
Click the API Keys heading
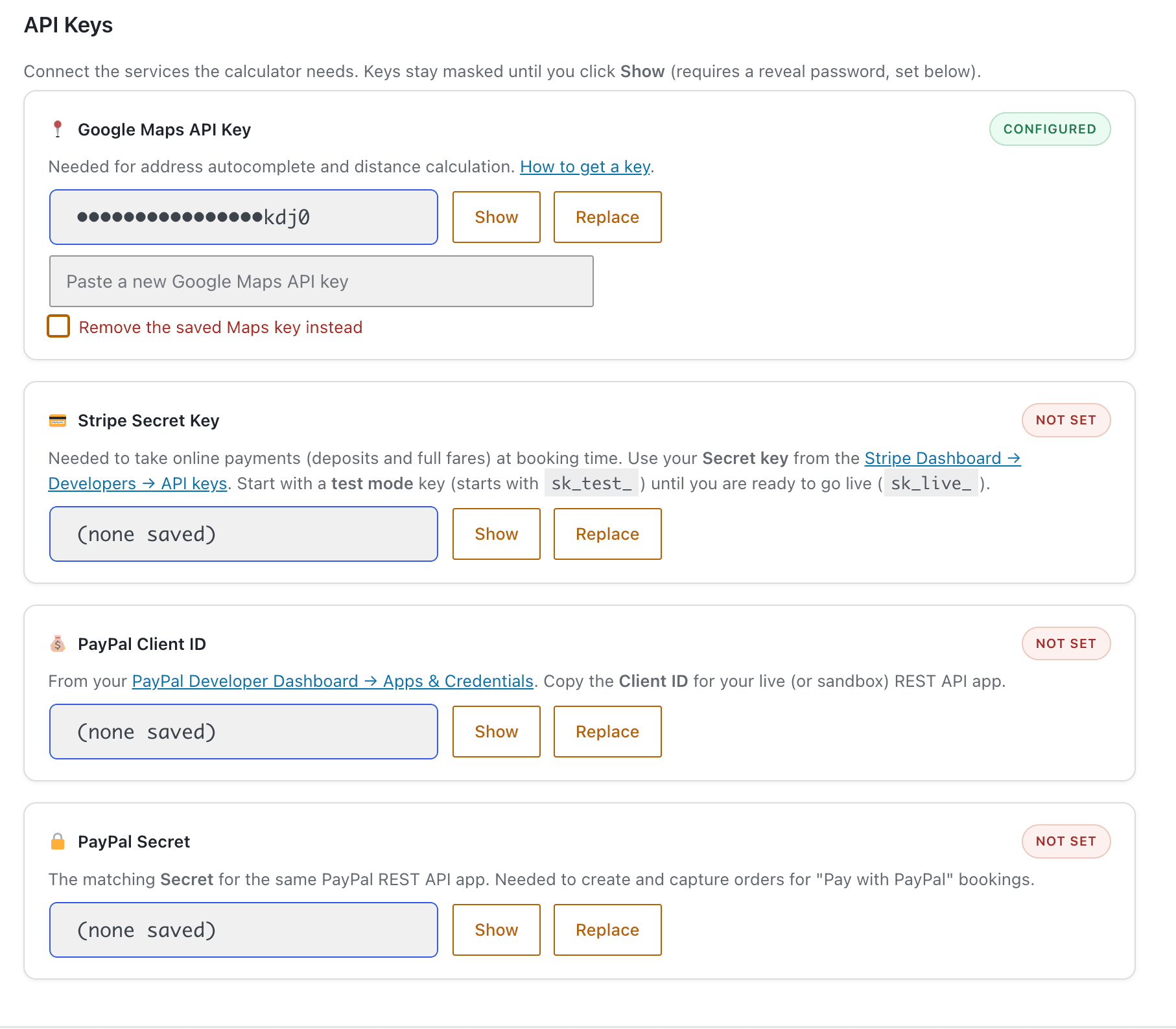[x=68, y=25]
